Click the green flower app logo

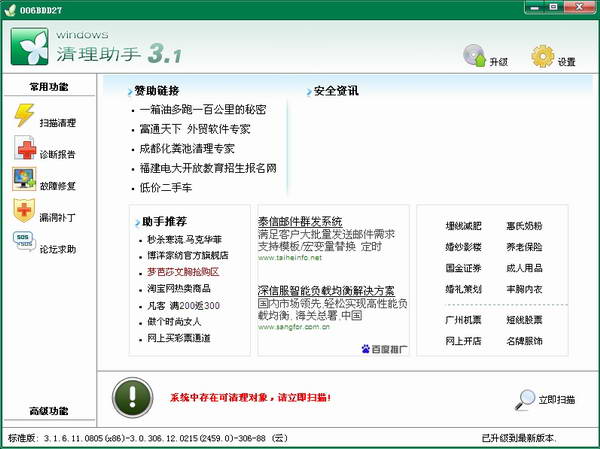tap(29, 46)
